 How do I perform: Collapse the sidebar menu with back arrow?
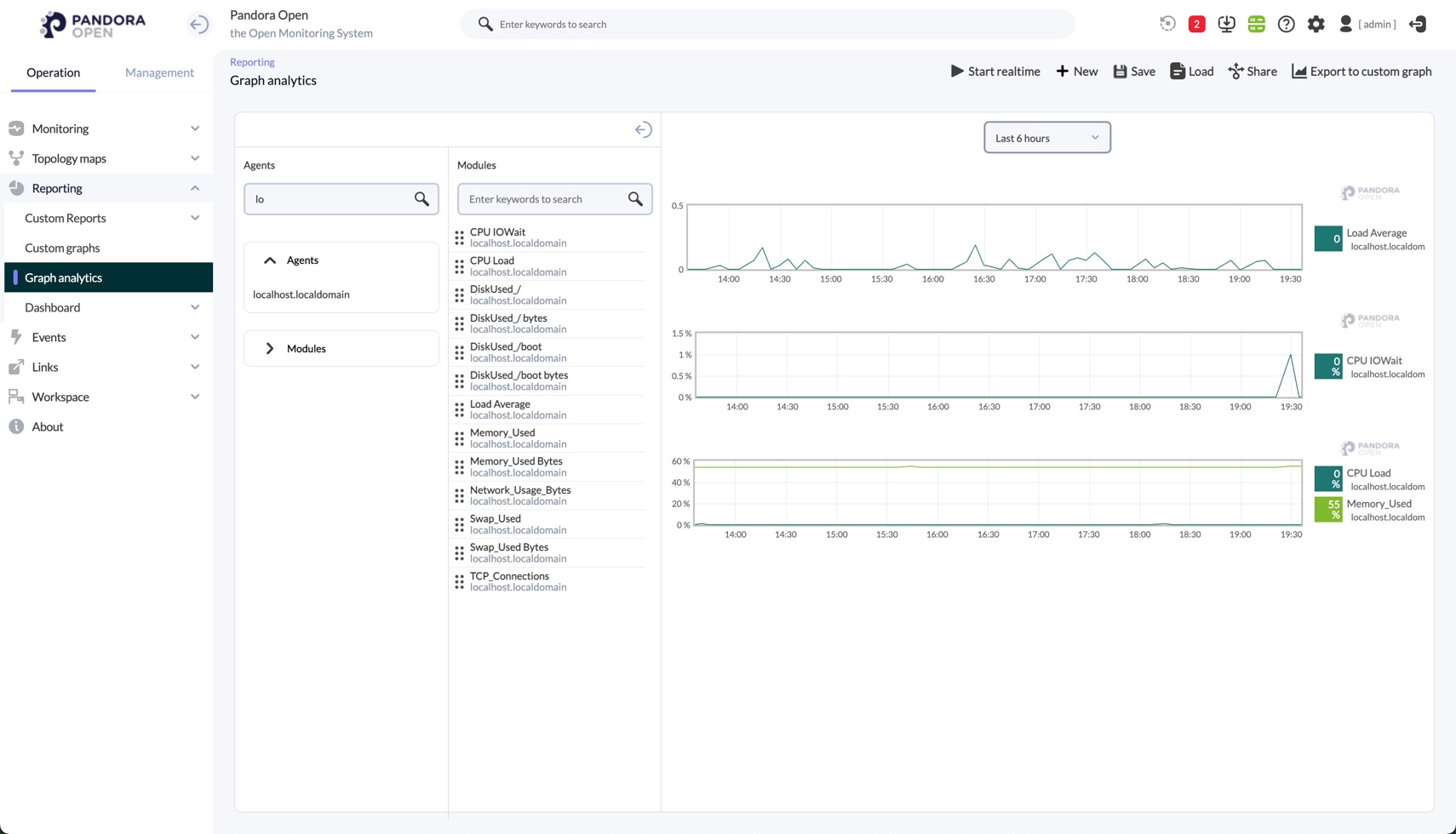pos(198,24)
